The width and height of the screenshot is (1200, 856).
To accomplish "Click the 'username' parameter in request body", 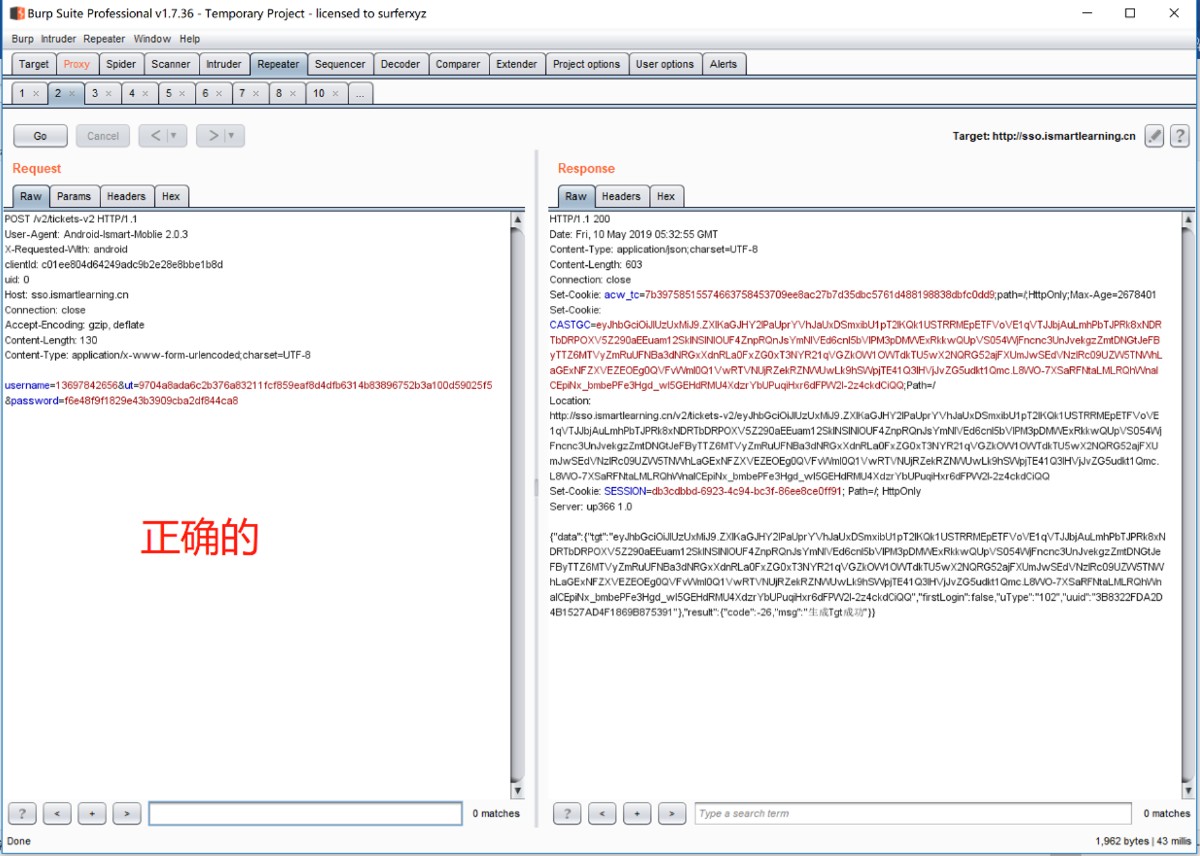I will click(25, 385).
